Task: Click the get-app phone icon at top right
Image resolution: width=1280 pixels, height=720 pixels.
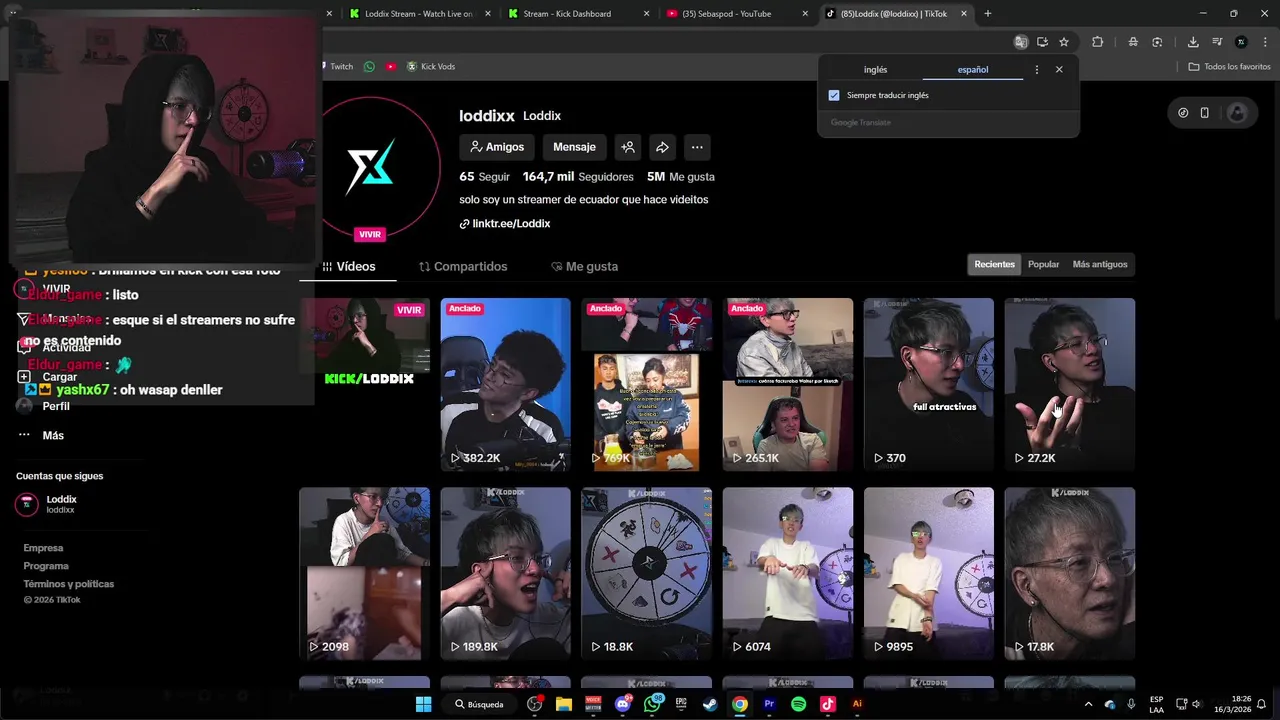Action: (x=1205, y=113)
